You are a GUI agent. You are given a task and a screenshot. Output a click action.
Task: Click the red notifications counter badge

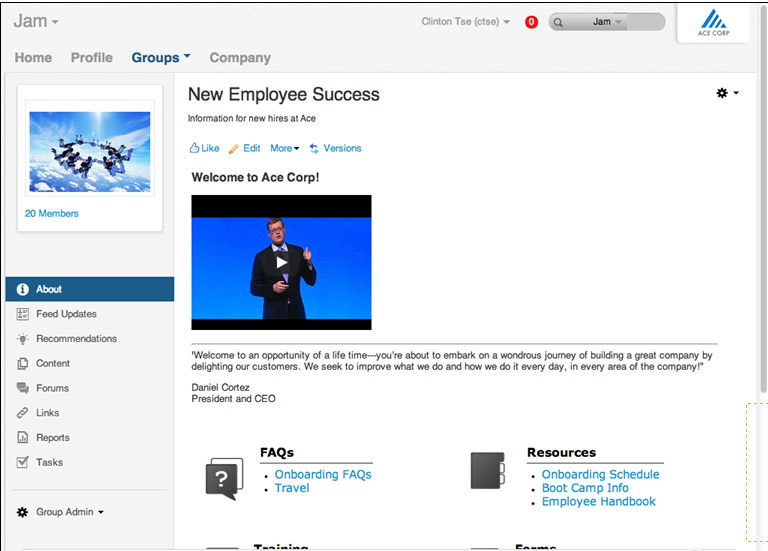531,22
